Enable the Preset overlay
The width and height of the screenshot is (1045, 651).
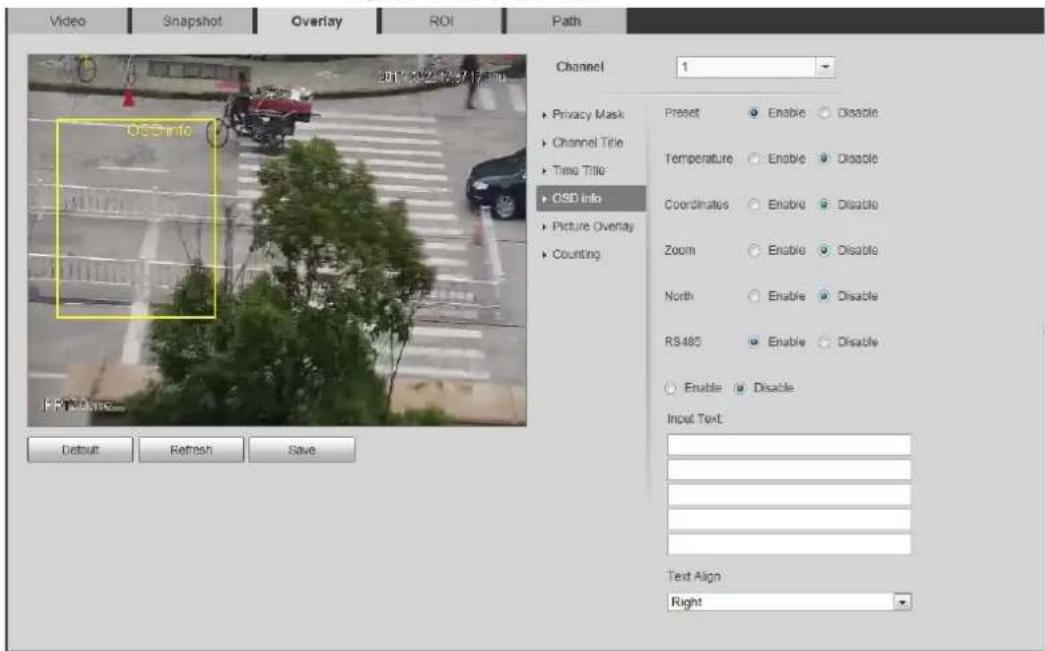pos(754,113)
